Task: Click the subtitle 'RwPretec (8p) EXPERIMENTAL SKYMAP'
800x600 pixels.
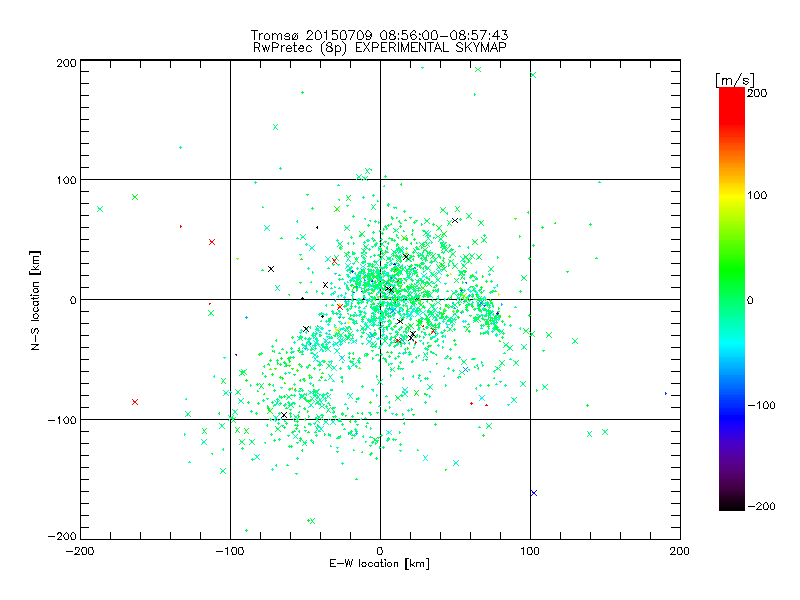Action: (380, 47)
